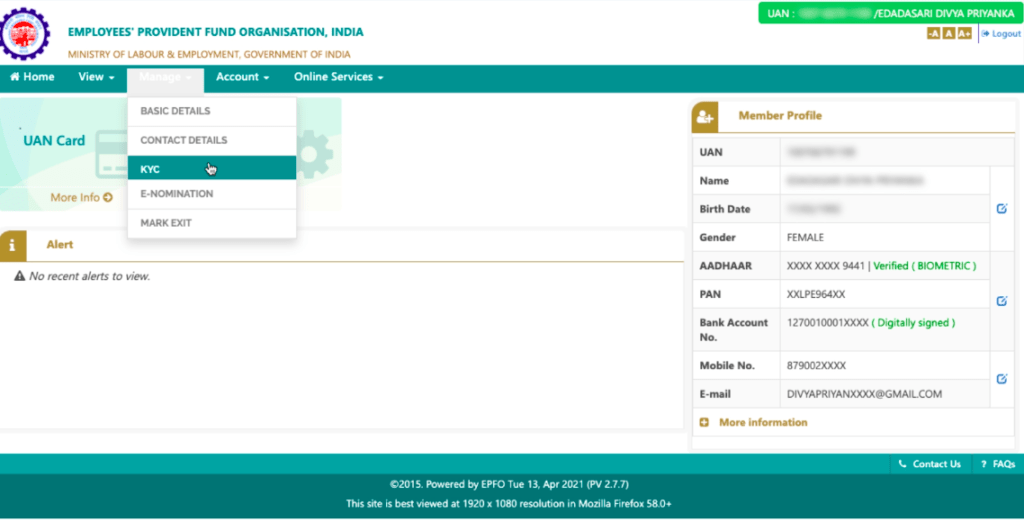Click the AADHAAR row label
The image size is (1024, 522).
(725, 266)
